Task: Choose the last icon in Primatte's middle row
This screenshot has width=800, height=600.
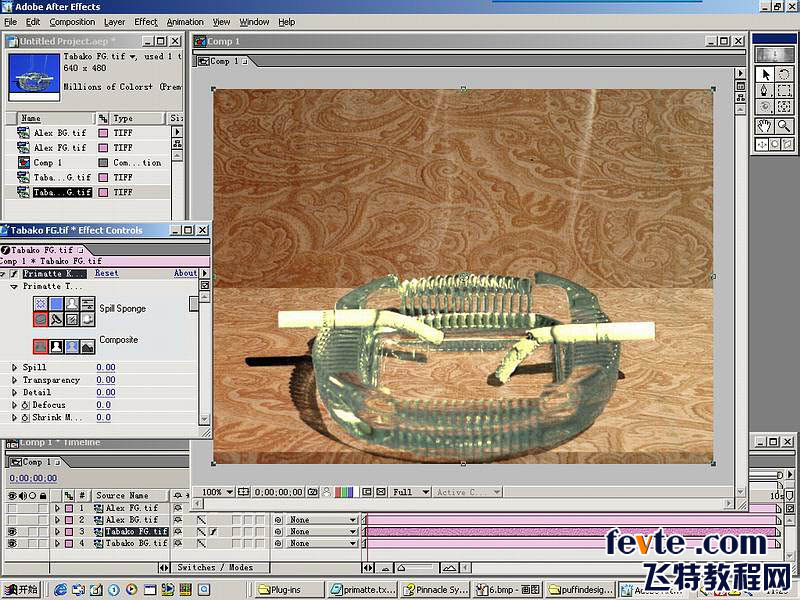Action: (88, 319)
